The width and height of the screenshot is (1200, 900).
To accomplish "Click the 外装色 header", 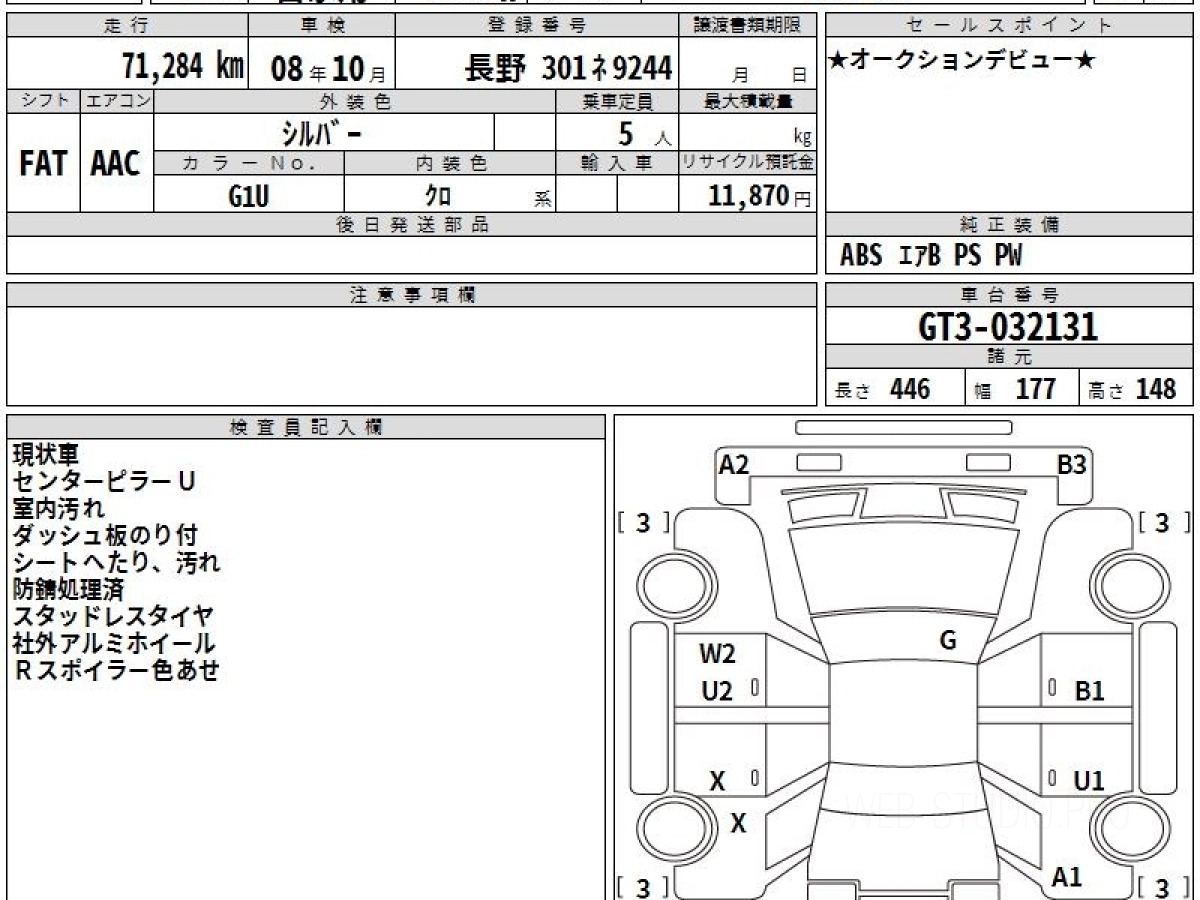I will pyautogui.click(x=355, y=100).
